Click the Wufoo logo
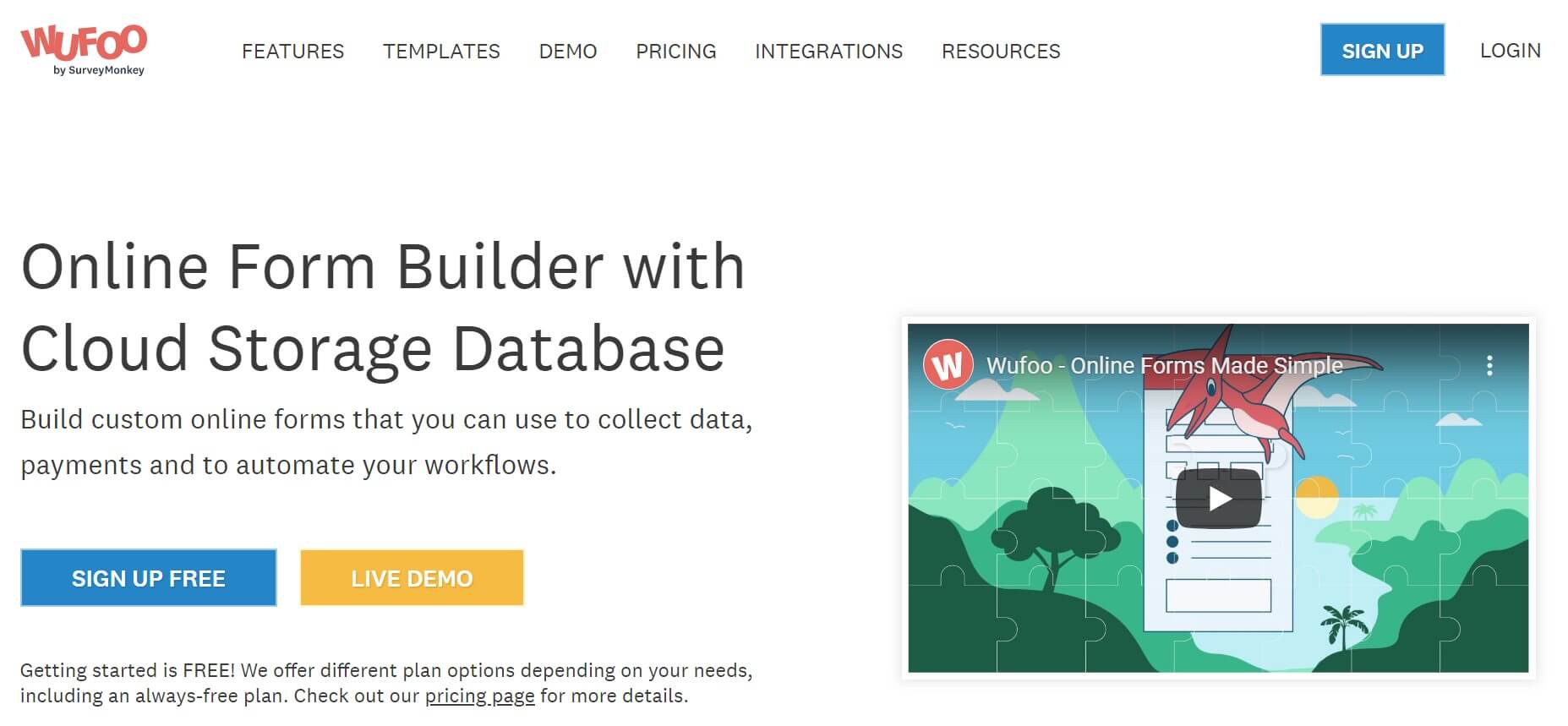This screenshot has height=726, width=1568. 84,42
